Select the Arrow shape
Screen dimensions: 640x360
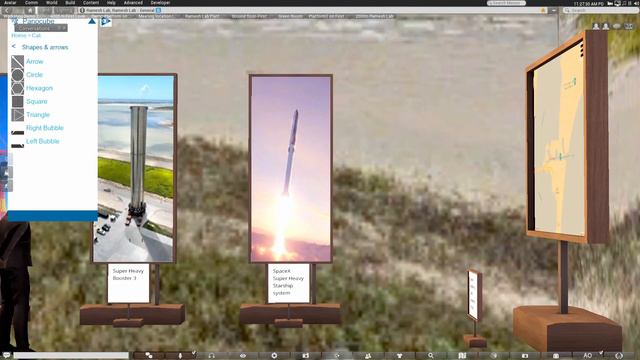pyautogui.click(x=34, y=62)
